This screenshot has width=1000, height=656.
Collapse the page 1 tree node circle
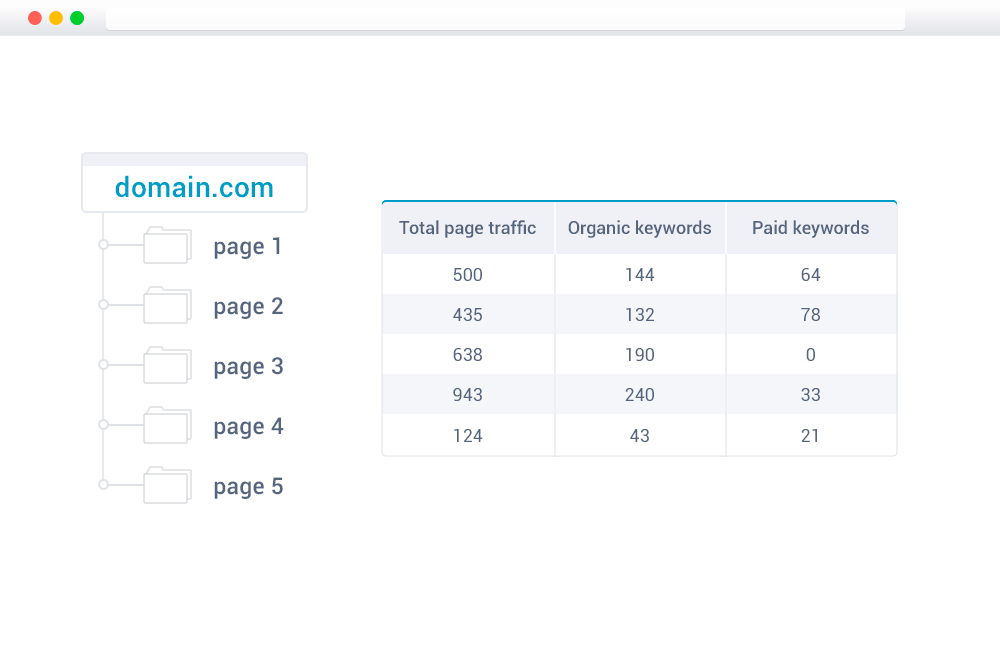pos(103,245)
